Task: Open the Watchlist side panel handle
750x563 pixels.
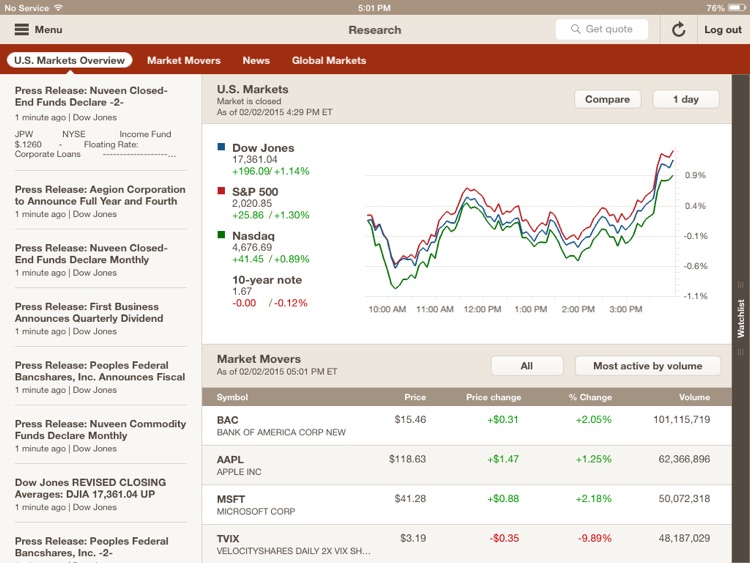Action: click(x=741, y=318)
